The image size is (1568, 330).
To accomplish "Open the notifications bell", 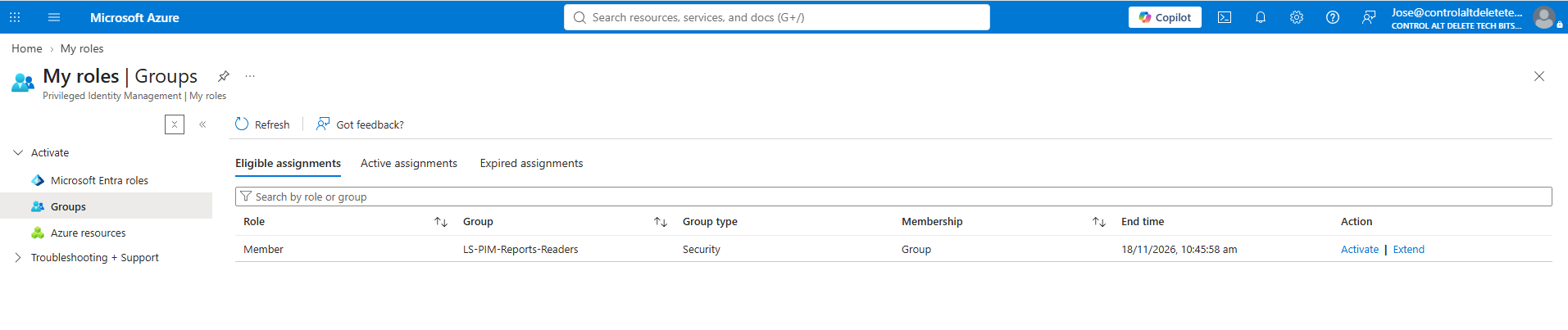I will [1261, 17].
